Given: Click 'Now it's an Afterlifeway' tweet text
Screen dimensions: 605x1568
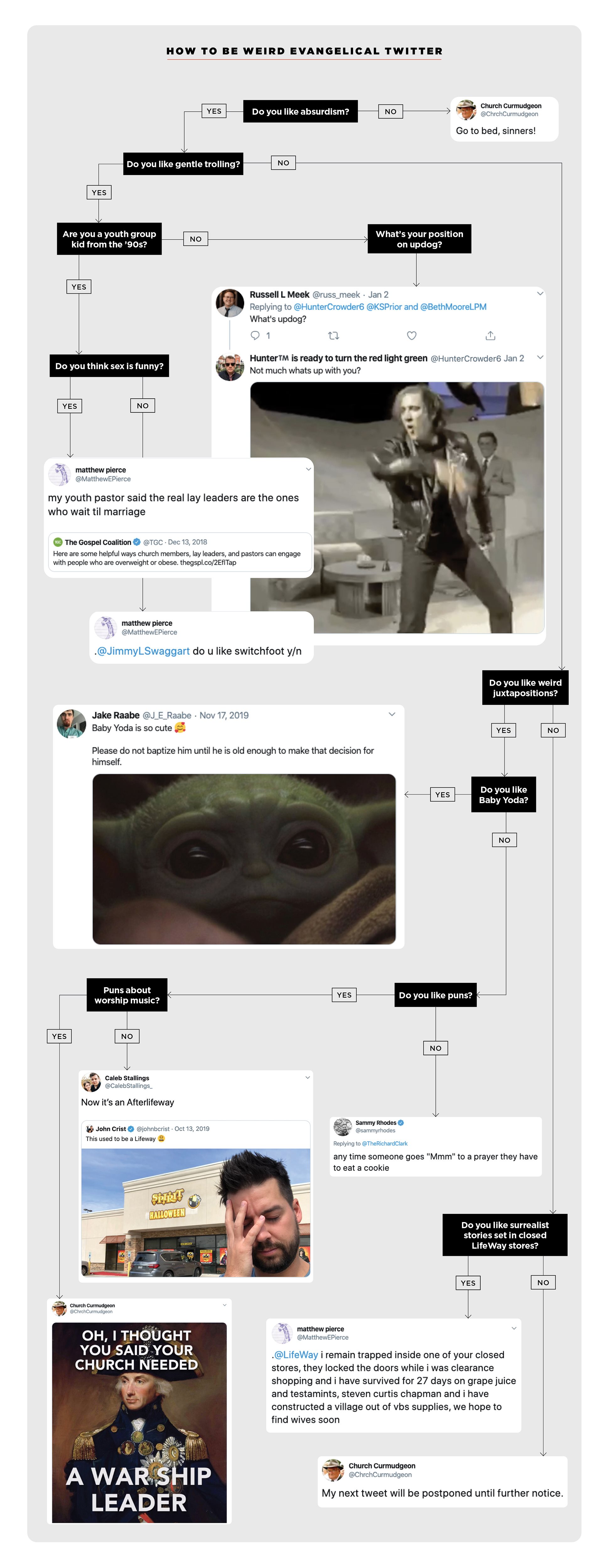Looking at the screenshot, I should (x=128, y=1102).
